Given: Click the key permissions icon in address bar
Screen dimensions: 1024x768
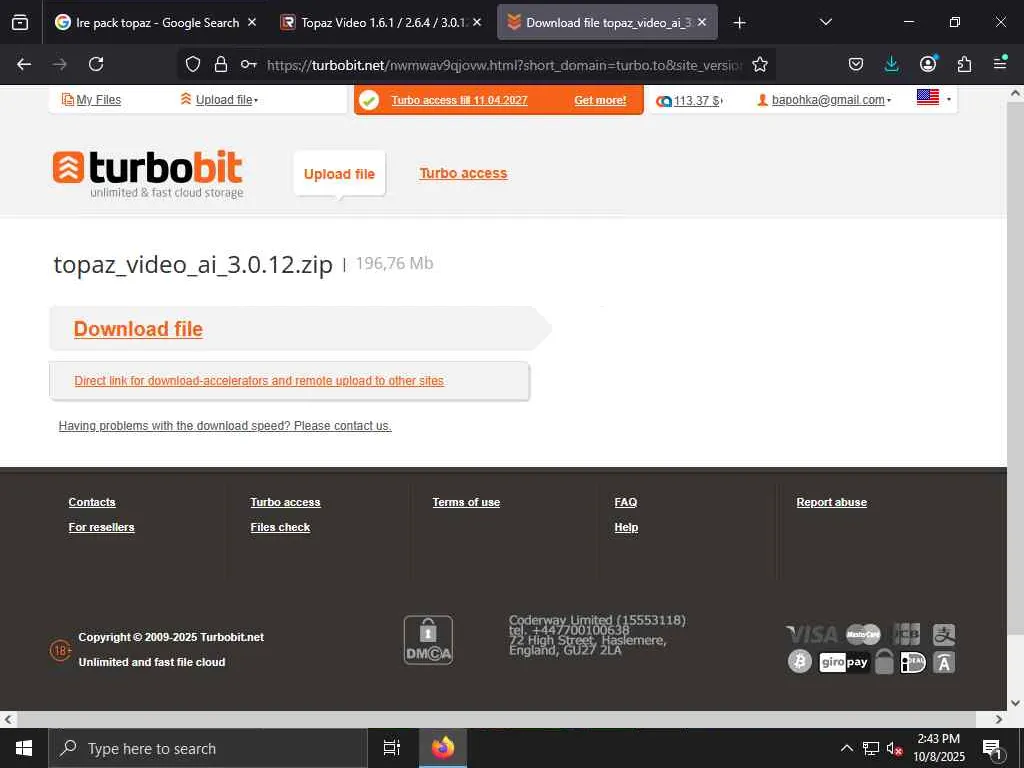Looking at the screenshot, I should tap(249, 64).
